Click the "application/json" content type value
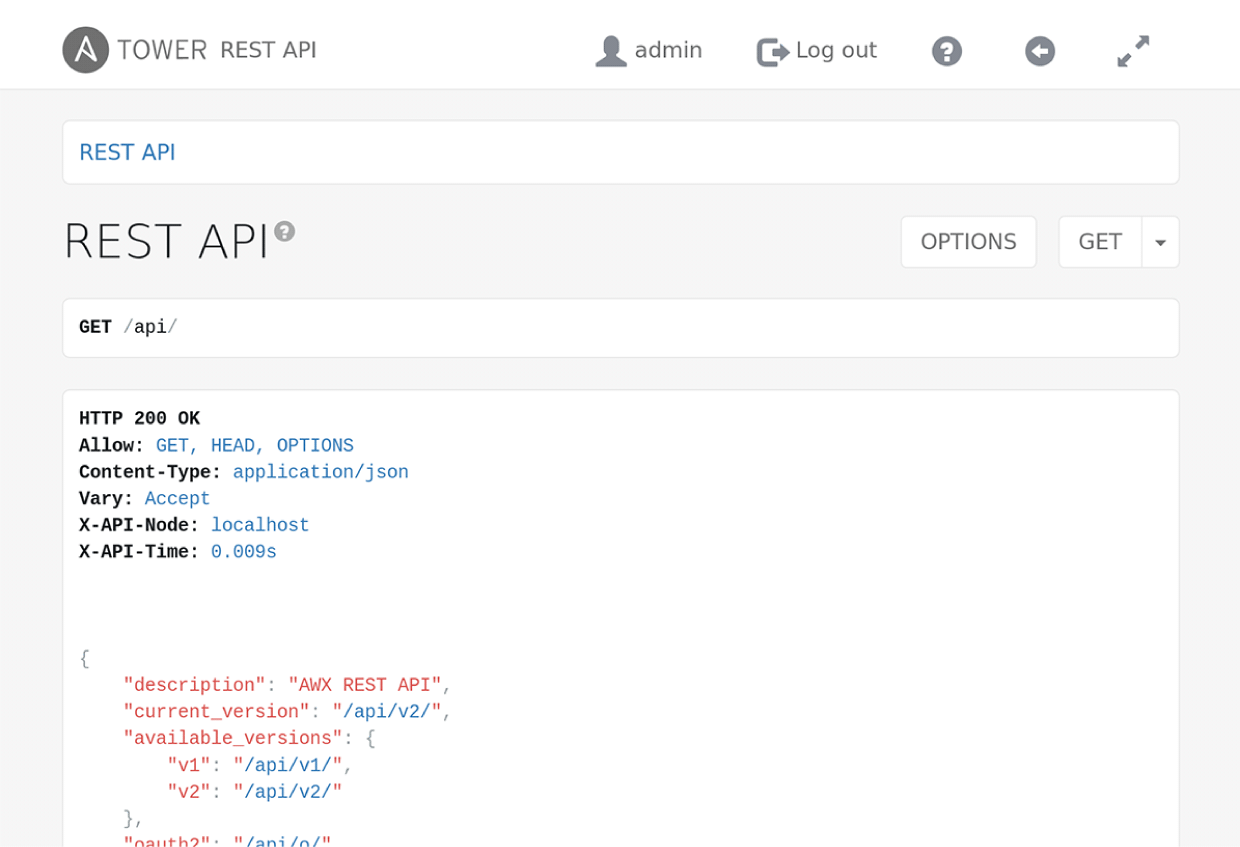Viewport: 1240px width, 847px height. 321,471
